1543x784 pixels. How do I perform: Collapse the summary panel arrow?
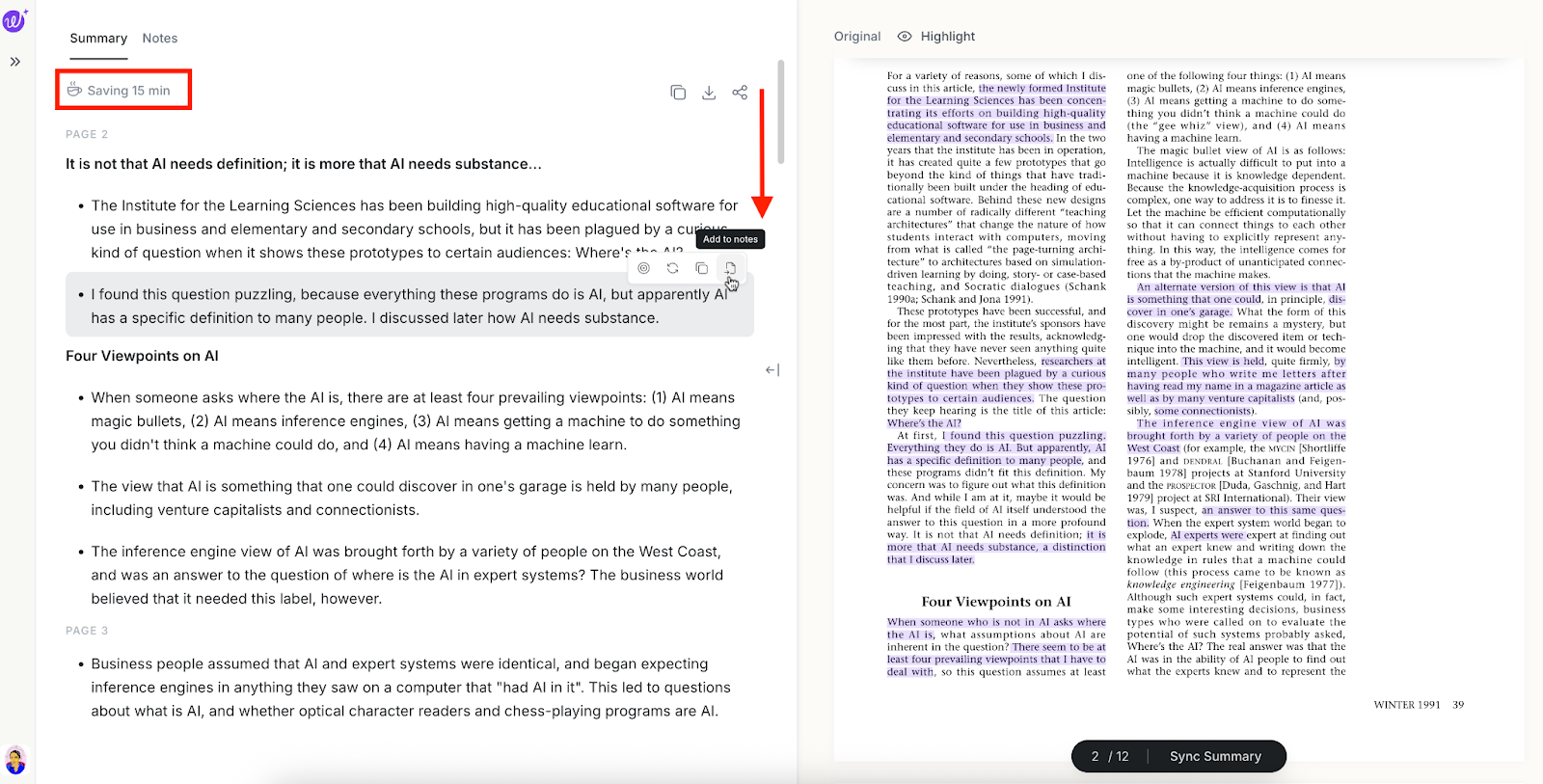click(x=772, y=370)
